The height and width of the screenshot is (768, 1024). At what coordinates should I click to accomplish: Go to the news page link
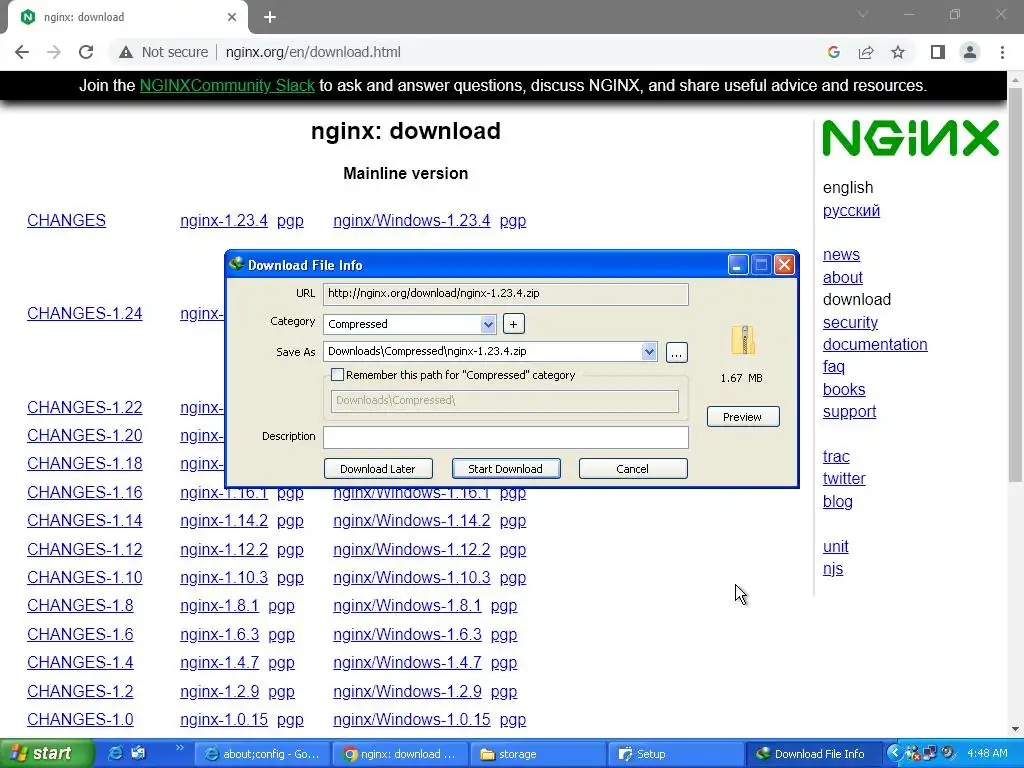click(x=841, y=255)
